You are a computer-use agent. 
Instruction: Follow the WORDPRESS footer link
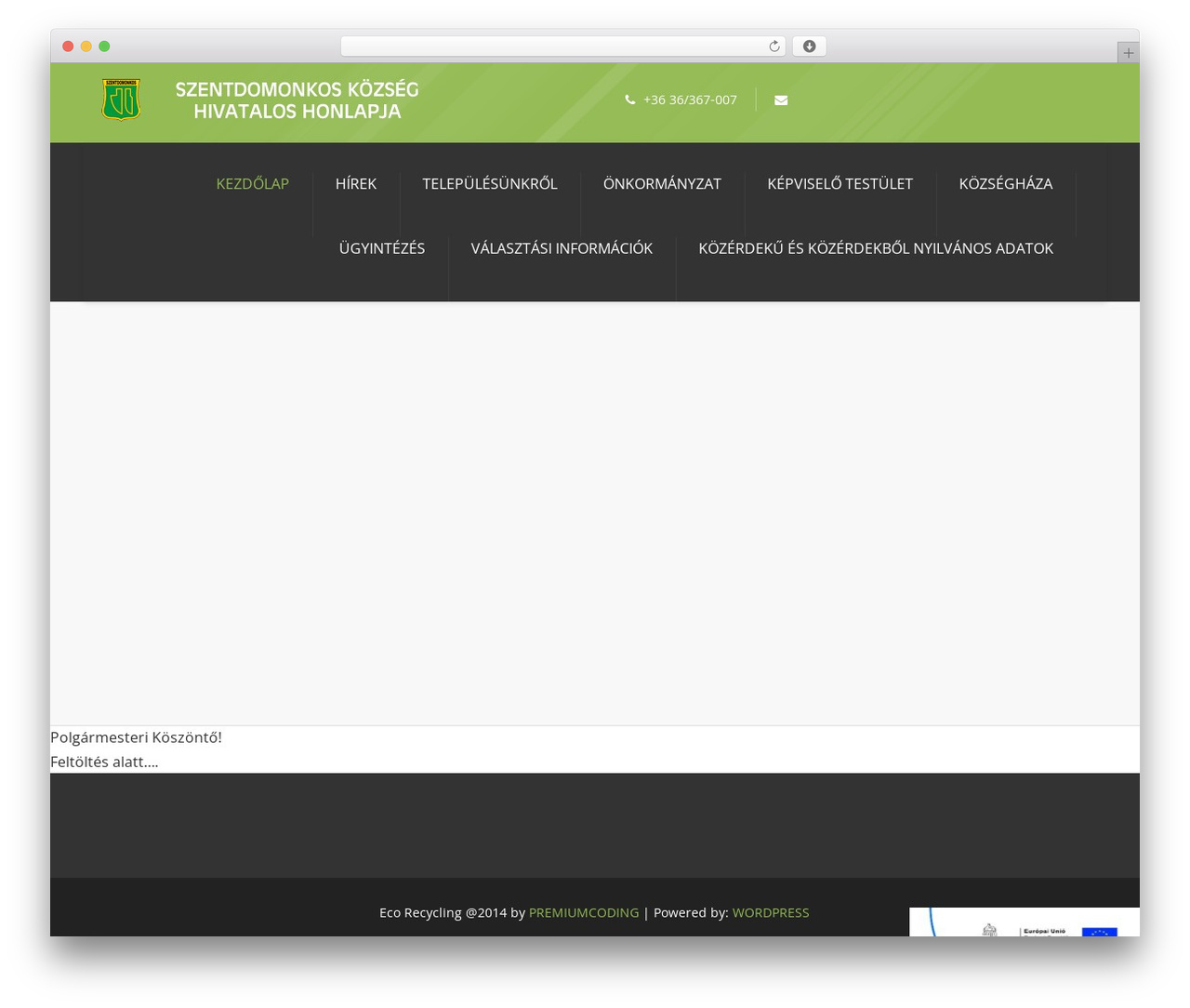pyautogui.click(x=771, y=913)
